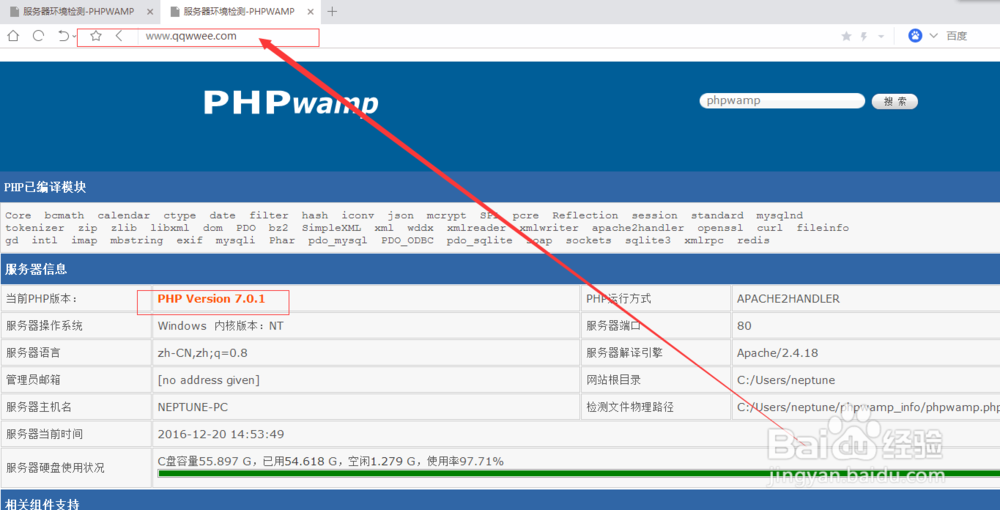
Task: Click the mbstring module name
Action: [136, 240]
